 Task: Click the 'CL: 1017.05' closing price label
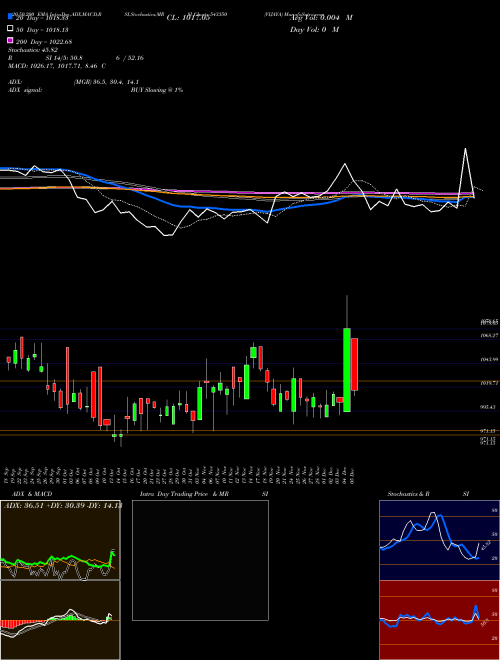point(188,18)
